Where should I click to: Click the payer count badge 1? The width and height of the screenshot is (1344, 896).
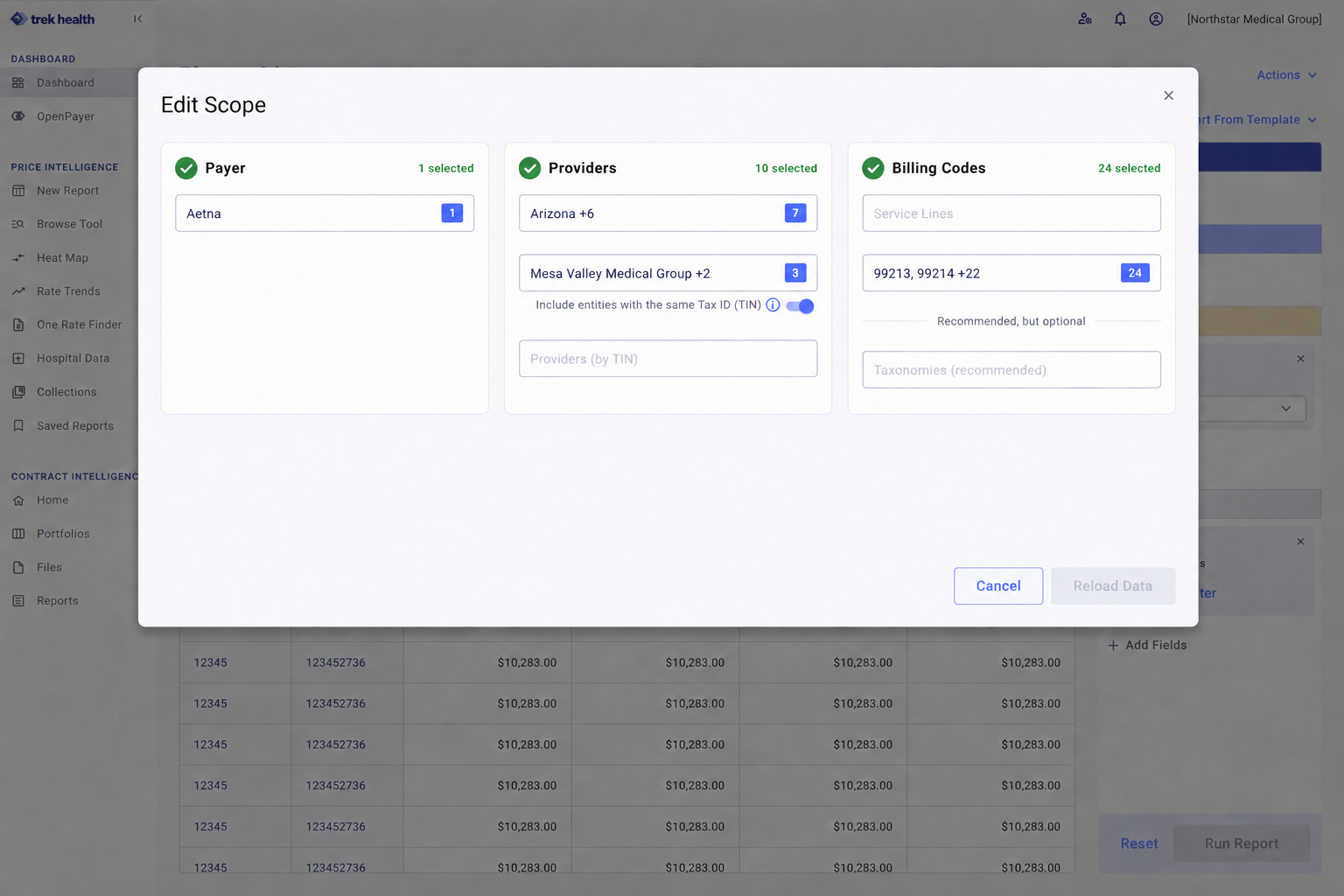[x=452, y=213]
